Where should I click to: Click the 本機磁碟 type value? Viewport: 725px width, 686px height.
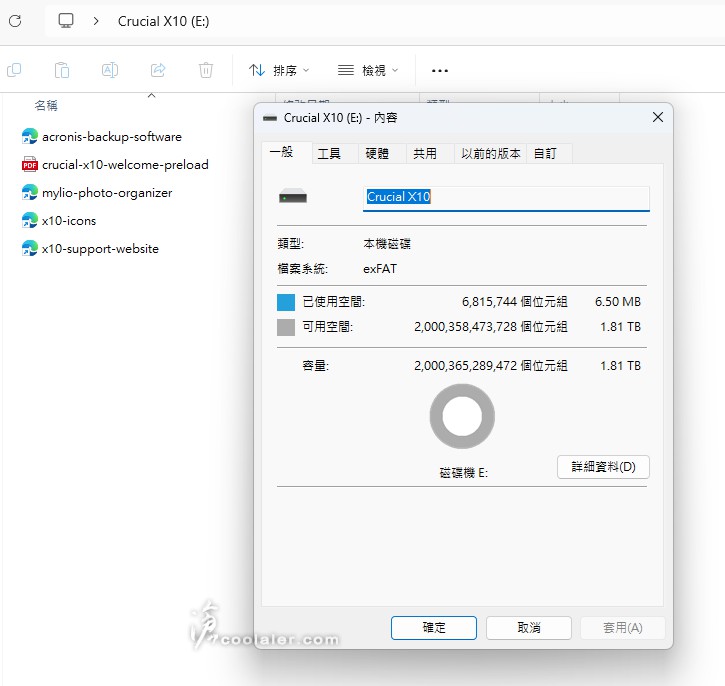(387, 244)
